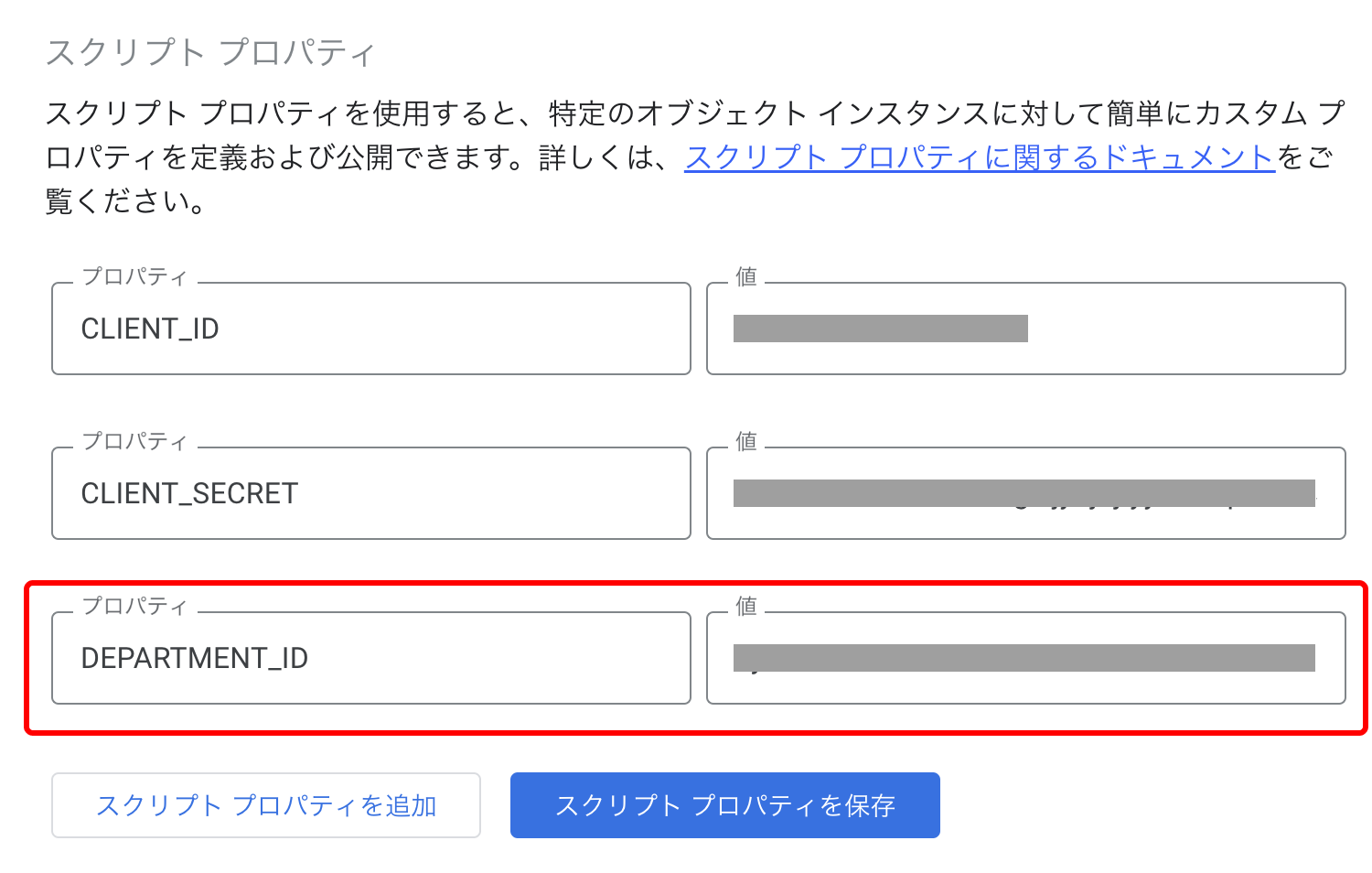Click the プロパティ label above CLIENT_SECRET
This screenshot has width=1372, height=873.
pos(134,441)
